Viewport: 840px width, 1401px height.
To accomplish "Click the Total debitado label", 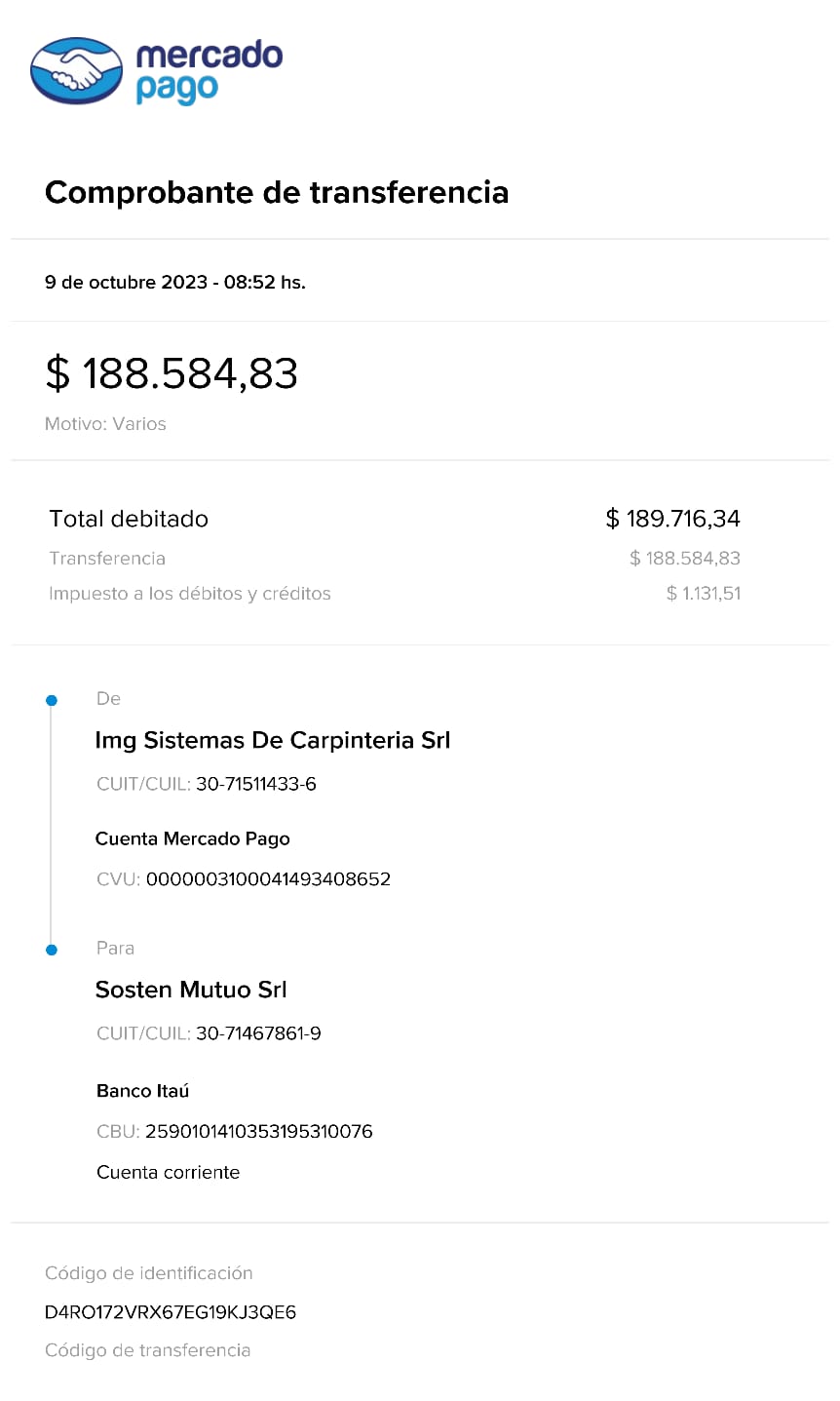I will click(129, 519).
